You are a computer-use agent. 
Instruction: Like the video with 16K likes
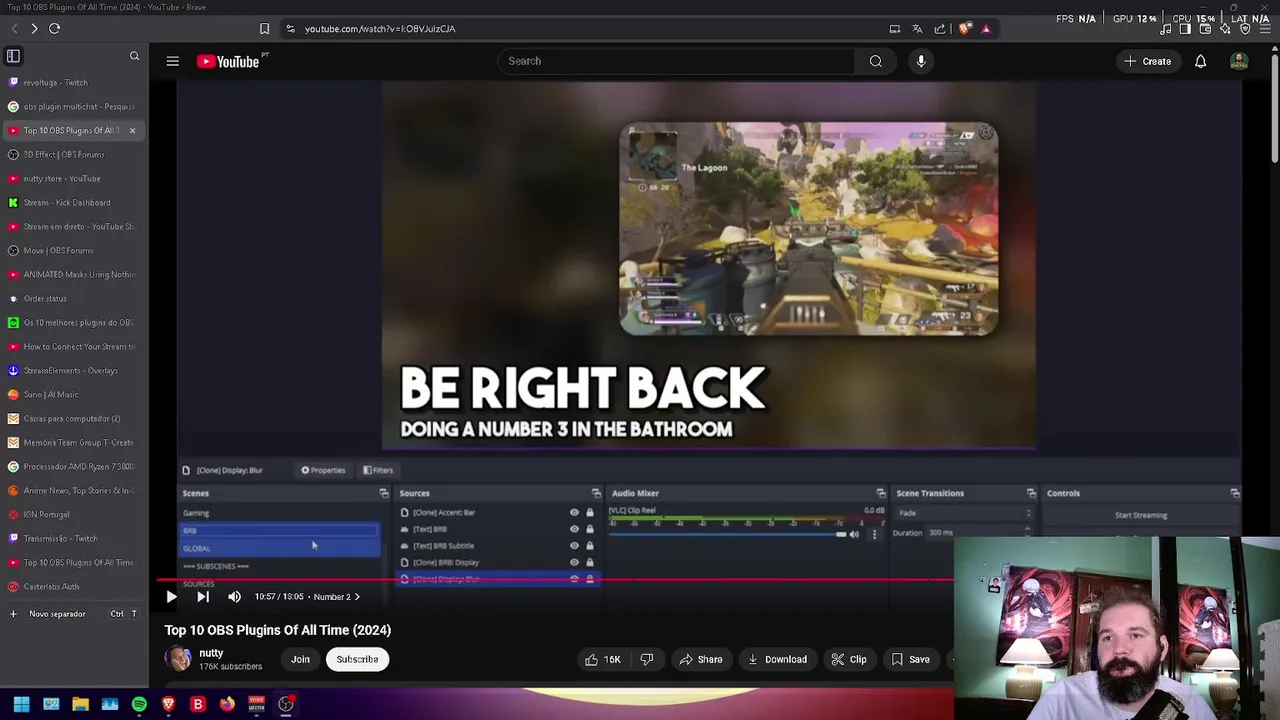(603, 659)
